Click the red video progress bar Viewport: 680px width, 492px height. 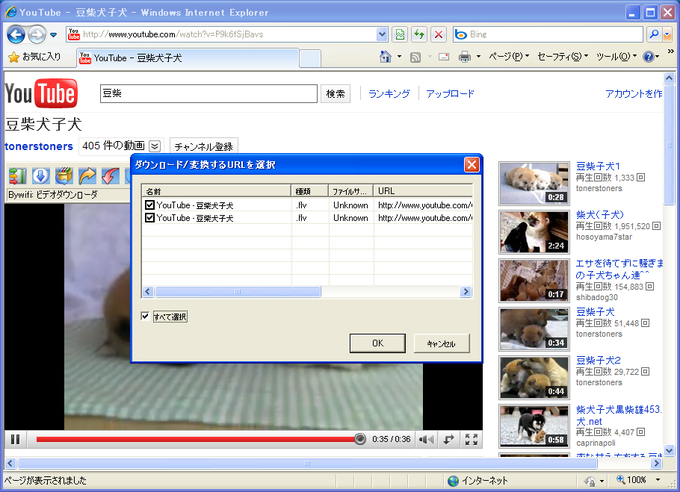pos(198,440)
